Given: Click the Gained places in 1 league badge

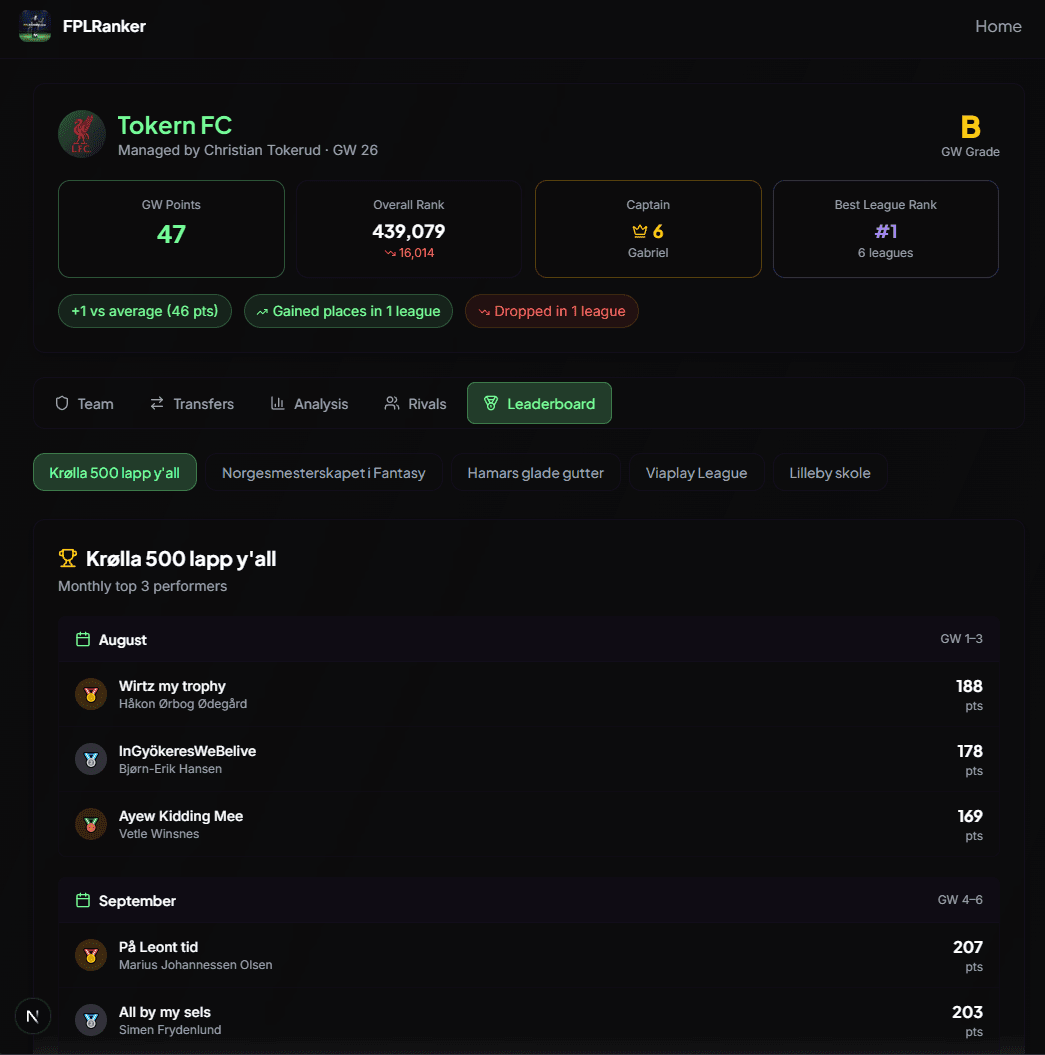Looking at the screenshot, I should tap(348, 311).
